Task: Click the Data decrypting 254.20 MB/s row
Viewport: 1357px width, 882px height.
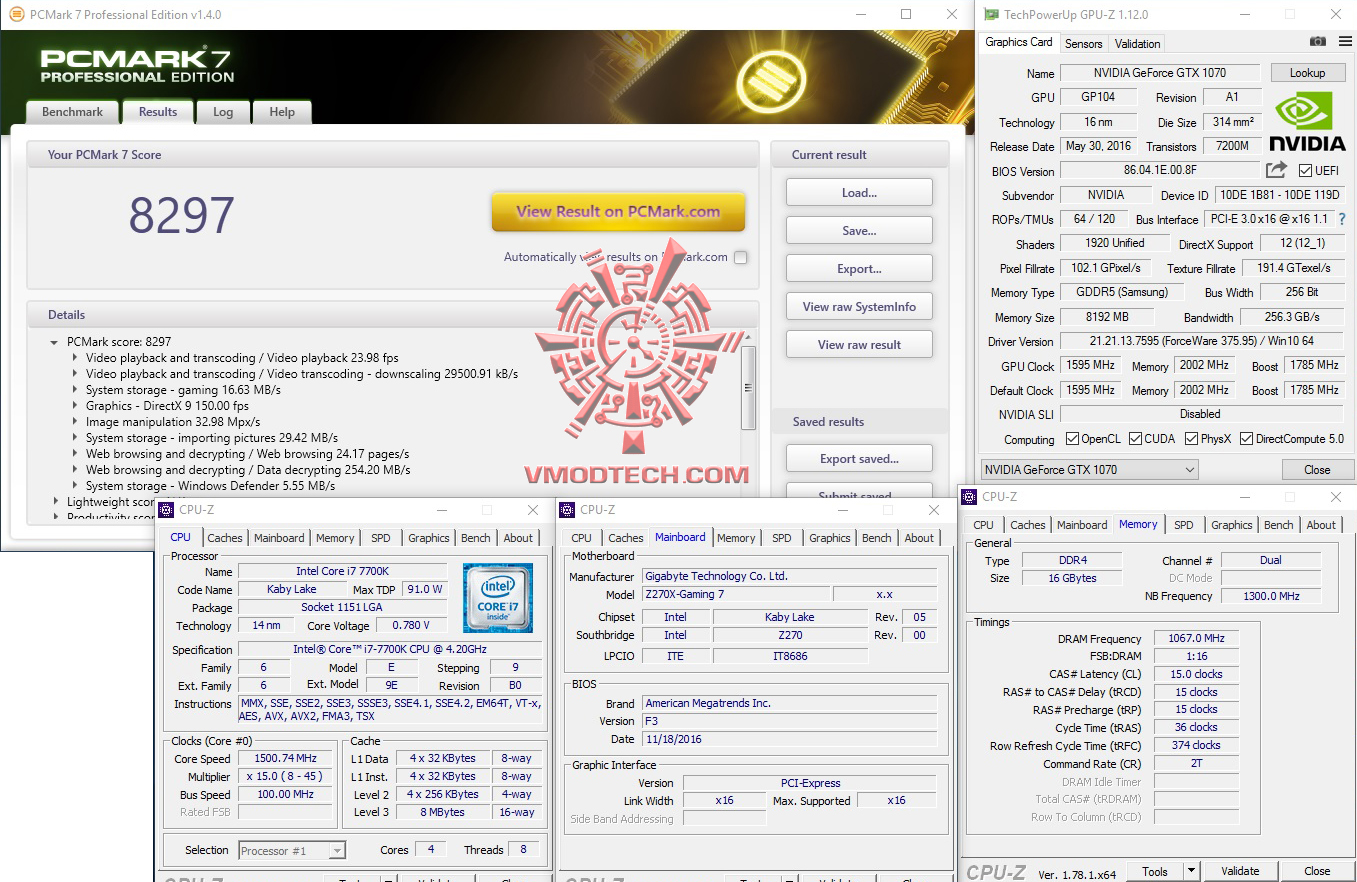Action: [x=248, y=470]
